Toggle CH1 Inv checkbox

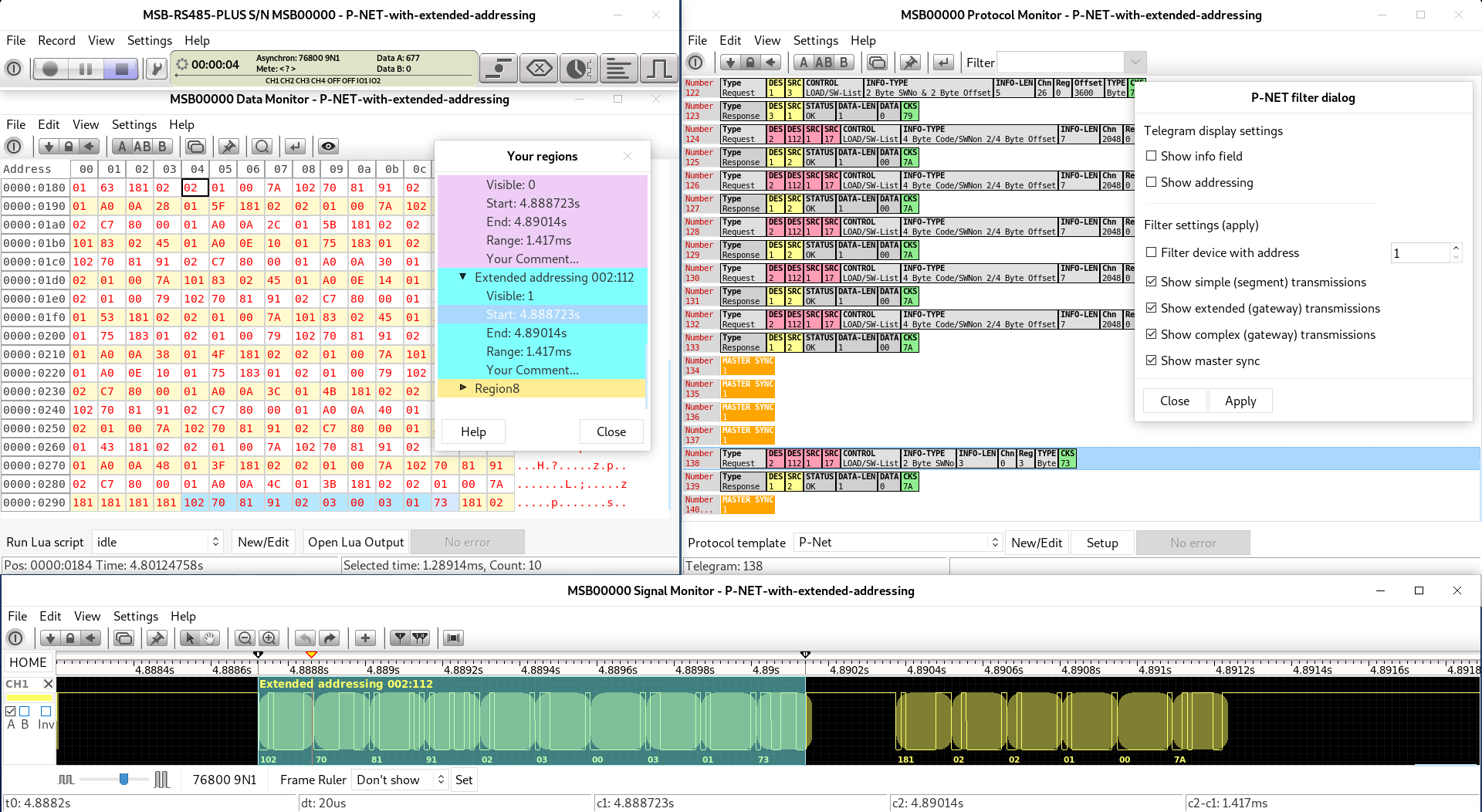(x=46, y=711)
